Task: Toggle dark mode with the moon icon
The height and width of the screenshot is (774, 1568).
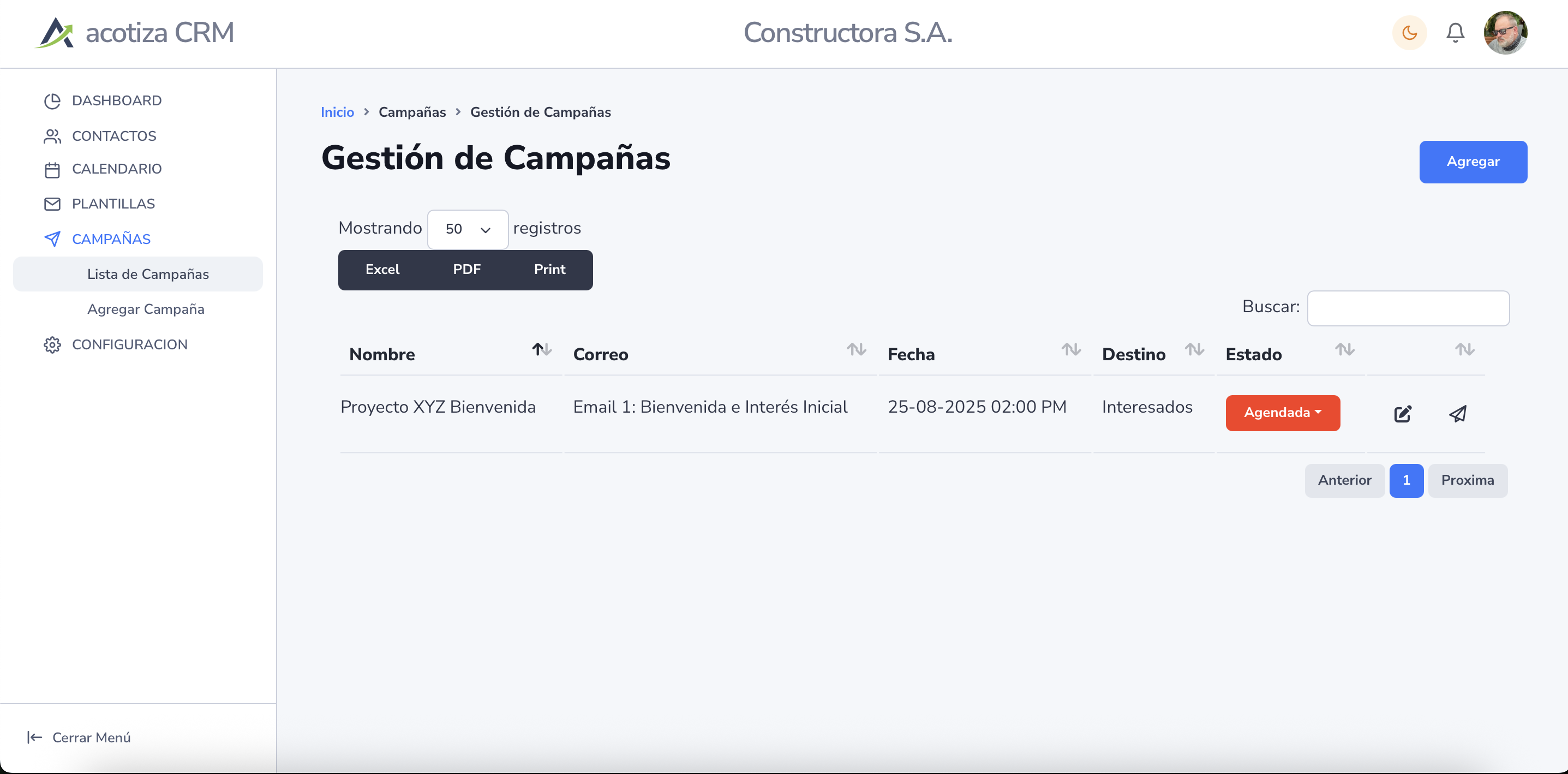Action: coord(1409,33)
